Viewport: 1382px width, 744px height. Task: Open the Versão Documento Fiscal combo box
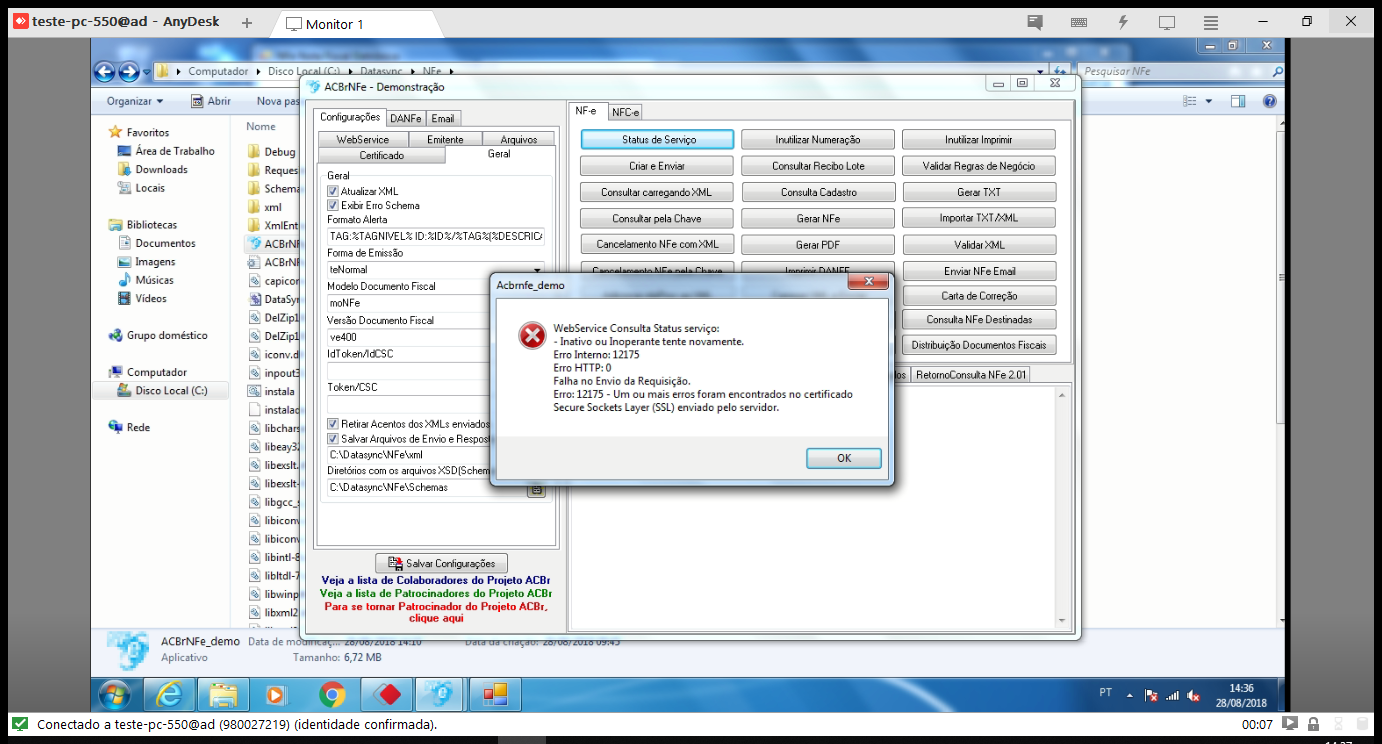[436, 337]
